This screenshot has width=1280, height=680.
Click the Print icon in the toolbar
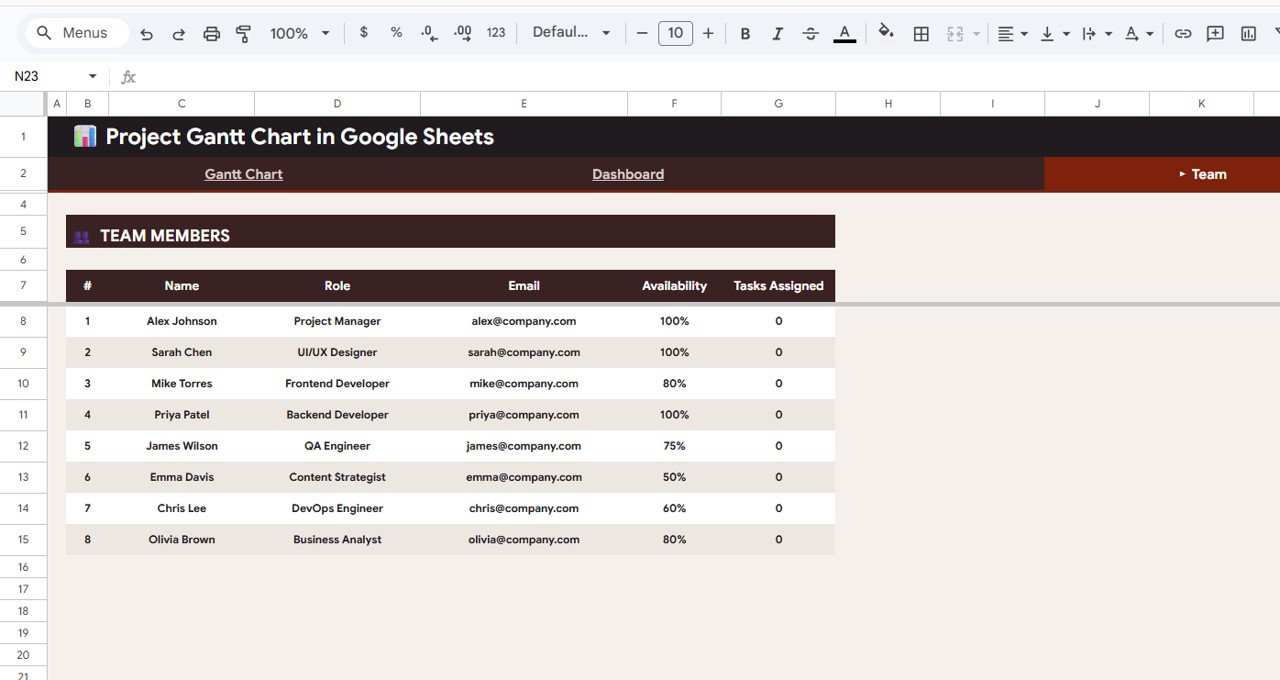(x=211, y=33)
